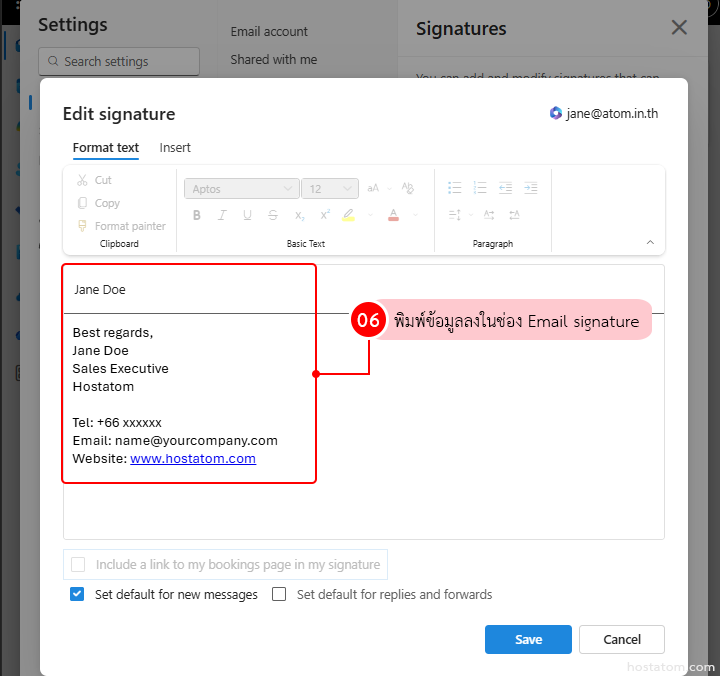The height and width of the screenshot is (676, 720).
Task: Insert a bulleted list
Action: coord(455,188)
